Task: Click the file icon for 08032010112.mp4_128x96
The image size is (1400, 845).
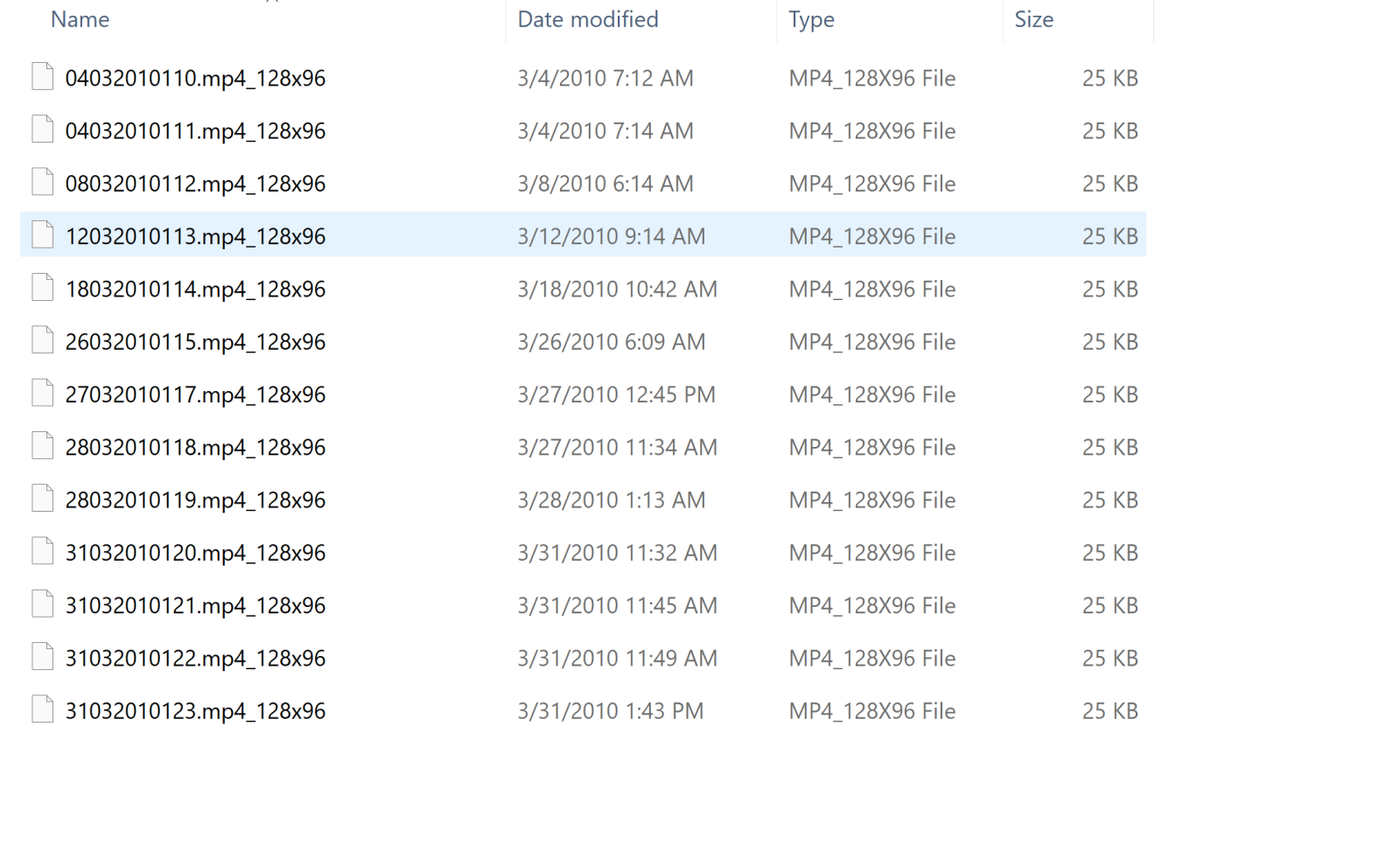Action: [42, 182]
